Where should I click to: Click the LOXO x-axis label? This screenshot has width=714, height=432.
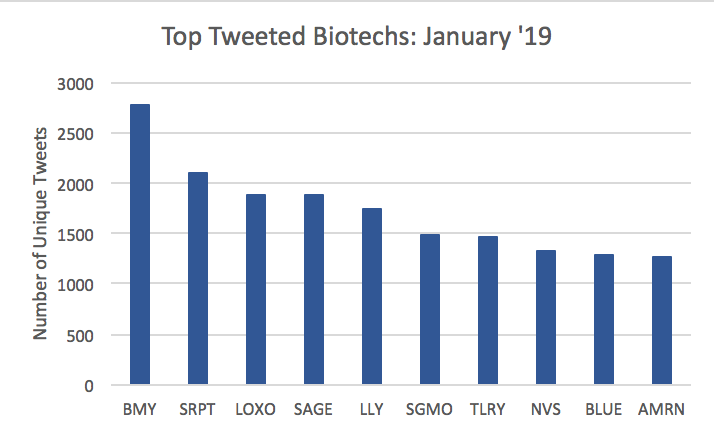255,409
